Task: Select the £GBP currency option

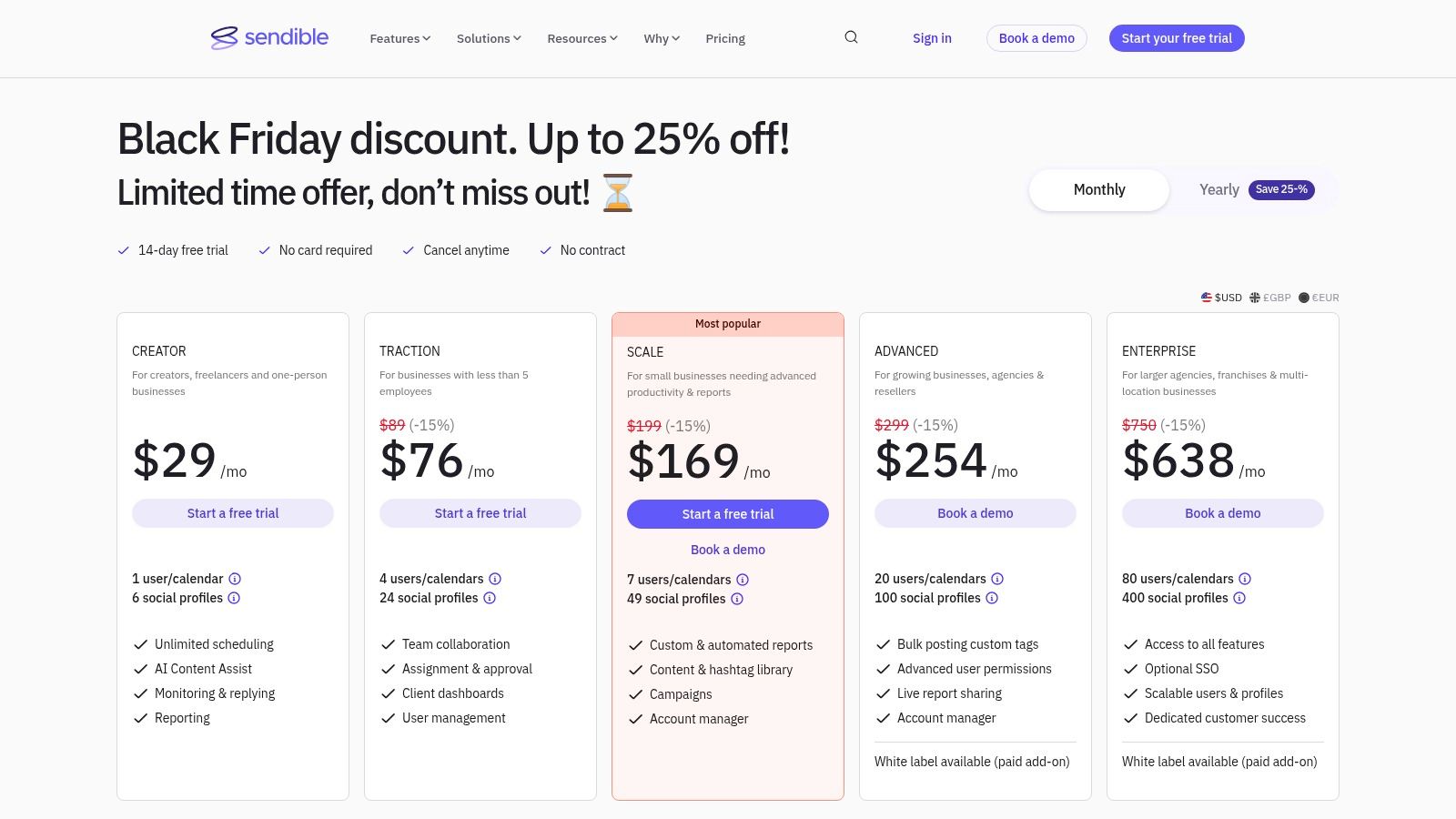Action: point(1270,298)
